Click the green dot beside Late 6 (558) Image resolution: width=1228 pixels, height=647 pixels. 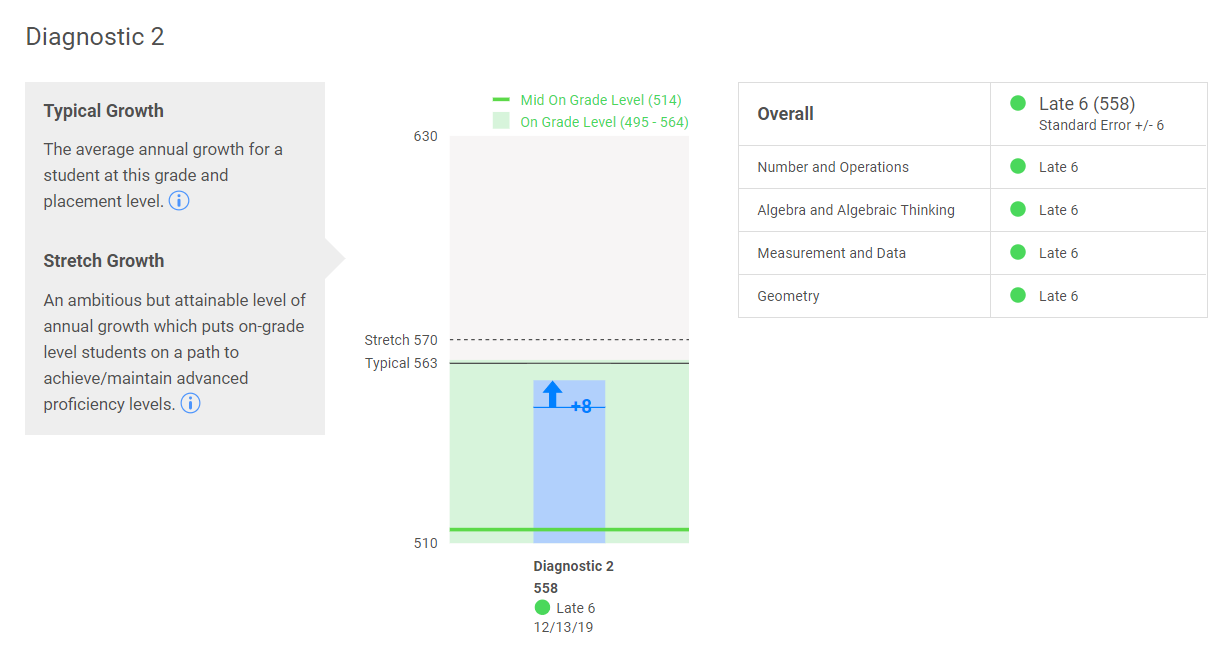click(x=1018, y=103)
